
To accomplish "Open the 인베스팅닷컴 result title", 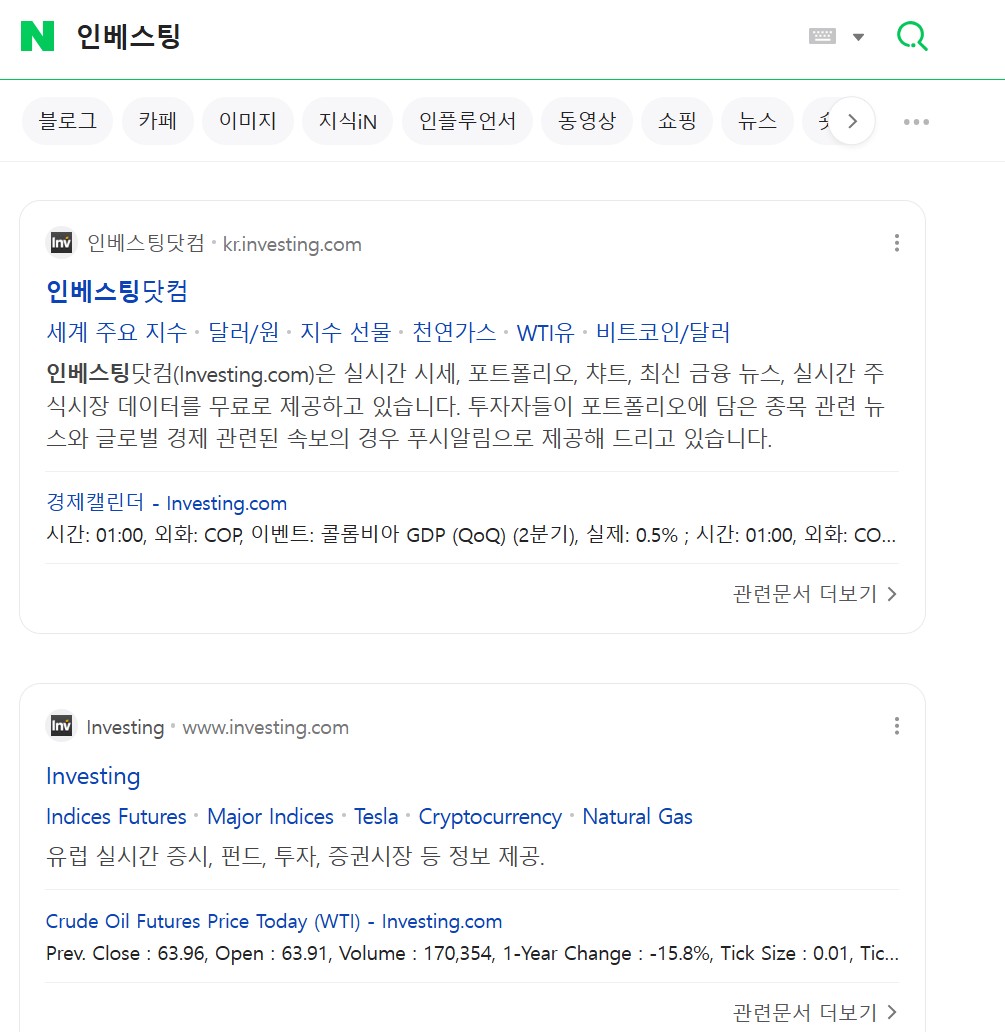I will [117, 290].
